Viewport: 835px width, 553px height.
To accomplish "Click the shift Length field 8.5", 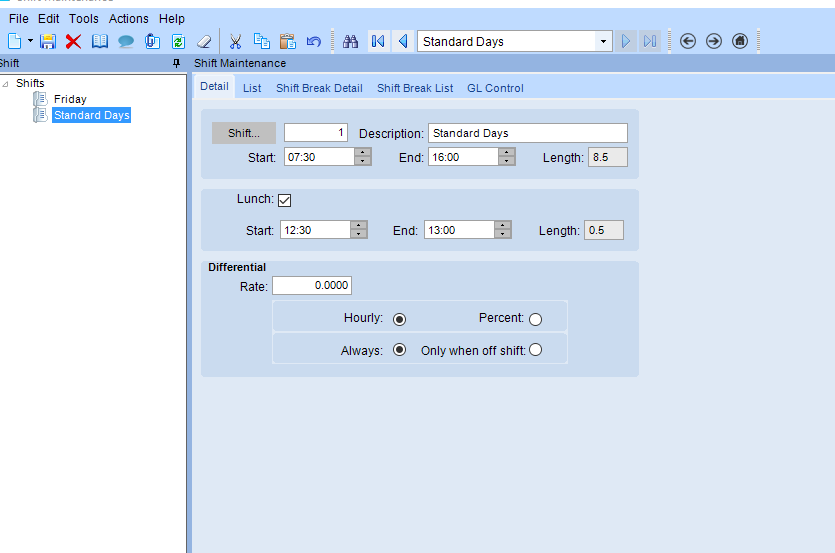I will coord(608,157).
